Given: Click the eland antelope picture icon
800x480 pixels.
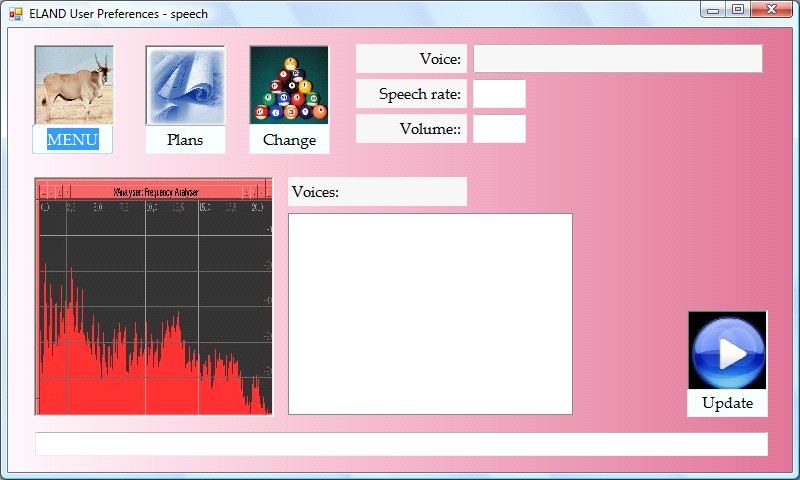Looking at the screenshot, I should pos(73,85).
